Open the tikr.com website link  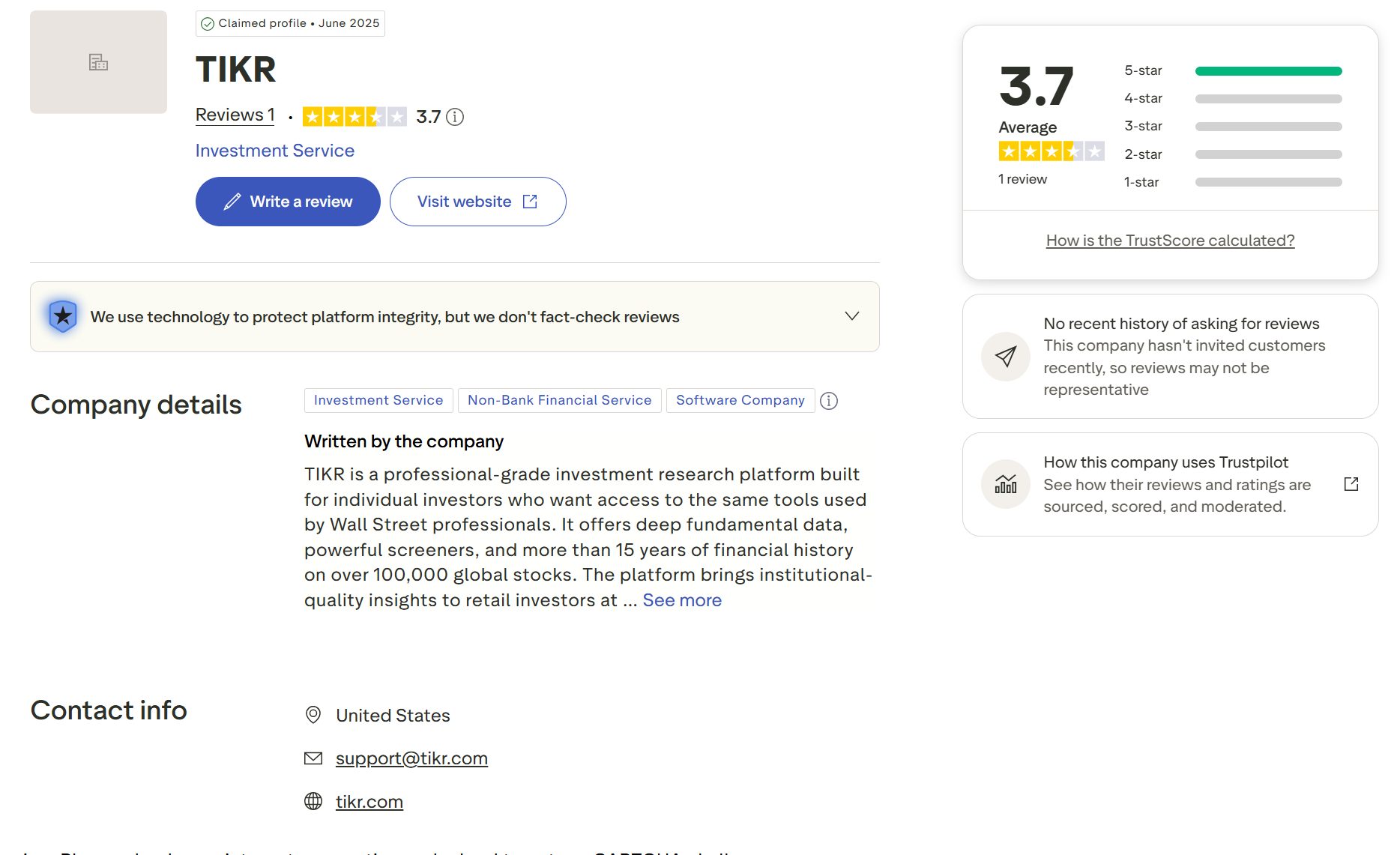click(x=369, y=802)
